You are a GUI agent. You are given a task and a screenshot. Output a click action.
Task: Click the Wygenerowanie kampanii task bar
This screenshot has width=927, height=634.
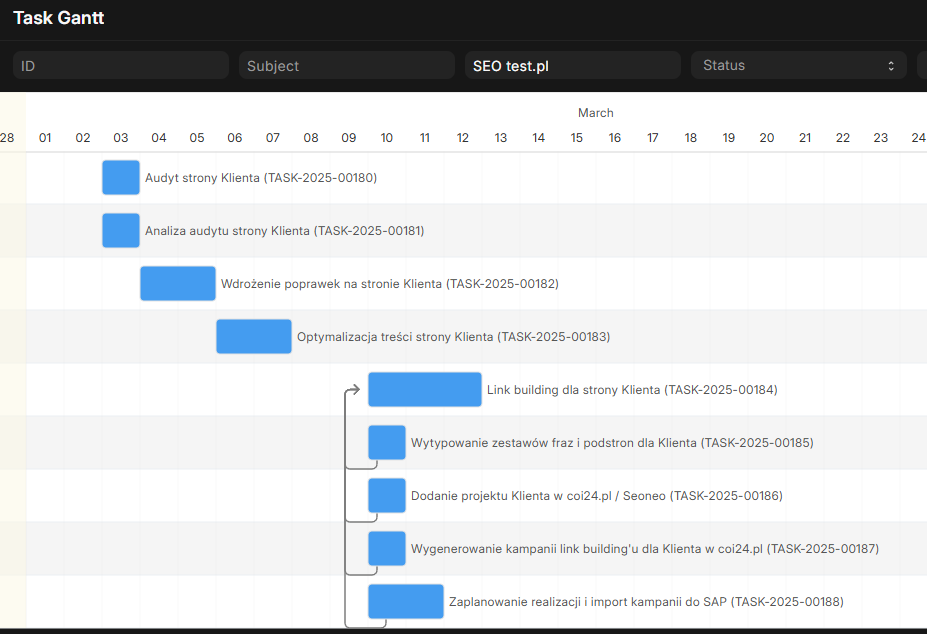[x=387, y=548]
